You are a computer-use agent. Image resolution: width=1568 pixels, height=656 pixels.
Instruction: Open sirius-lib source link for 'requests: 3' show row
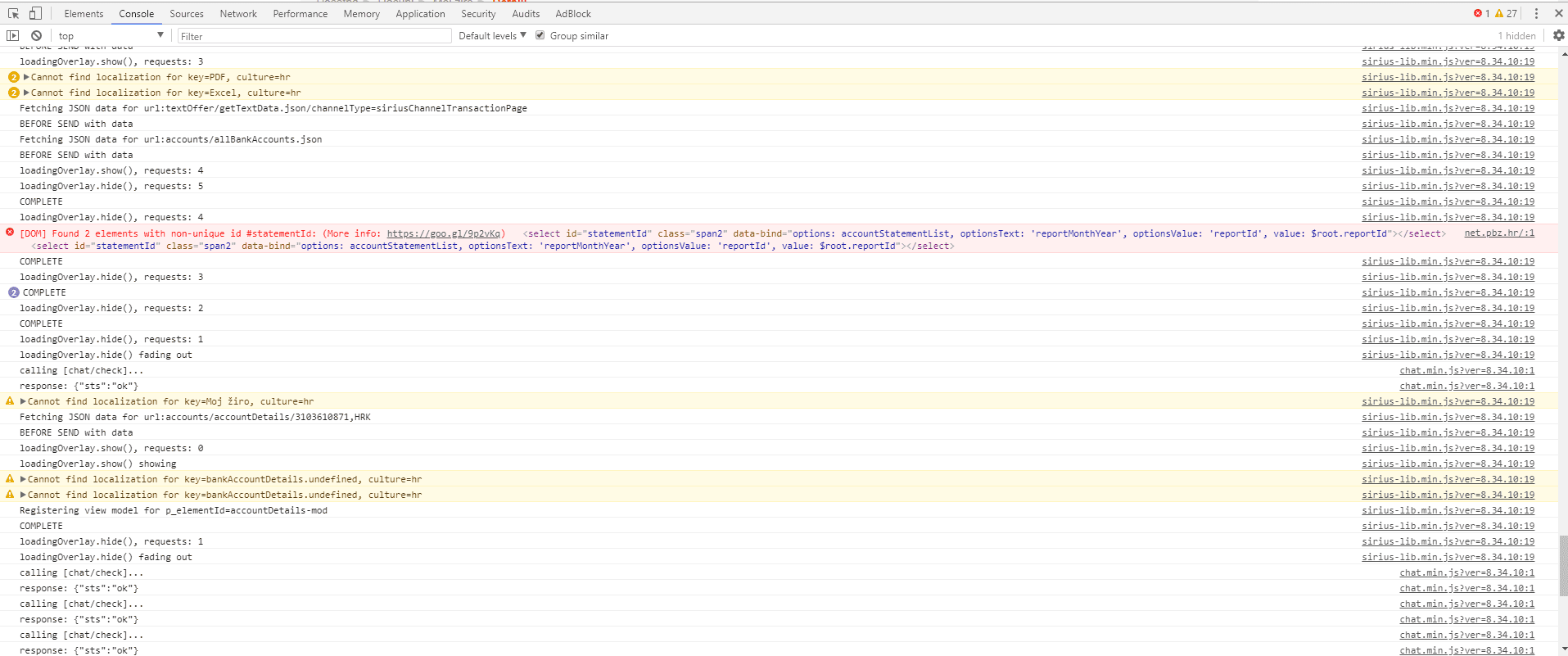click(1448, 61)
